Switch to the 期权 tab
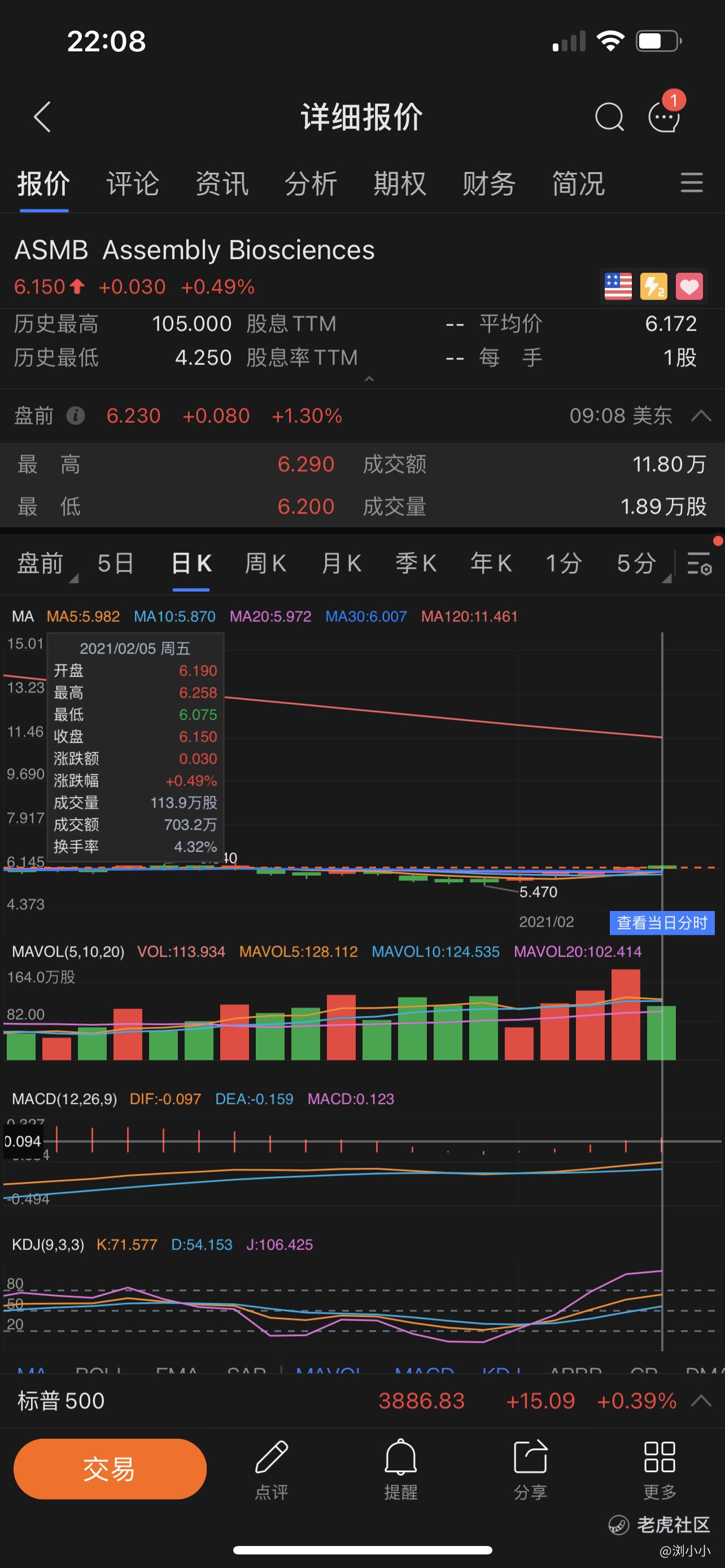The width and height of the screenshot is (725, 1568). [400, 183]
